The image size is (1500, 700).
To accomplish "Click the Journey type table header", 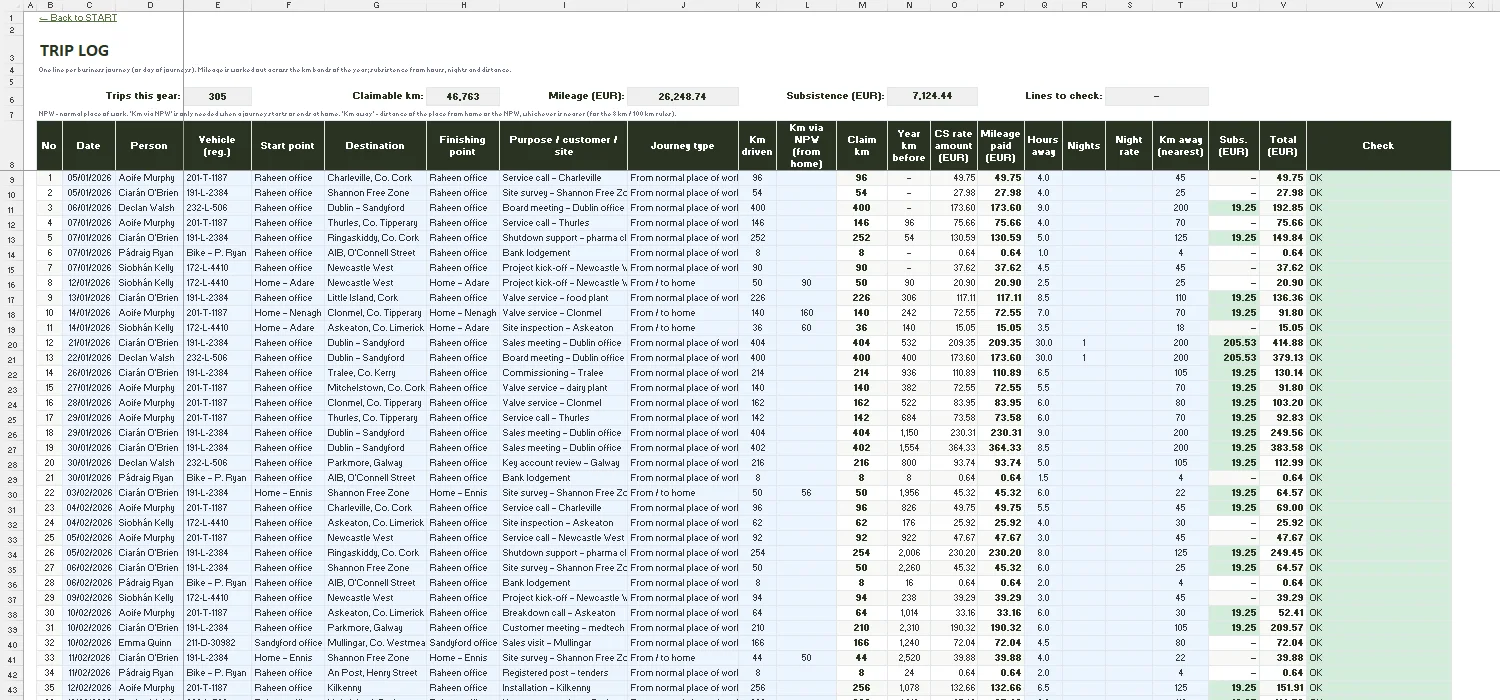I will (683, 146).
